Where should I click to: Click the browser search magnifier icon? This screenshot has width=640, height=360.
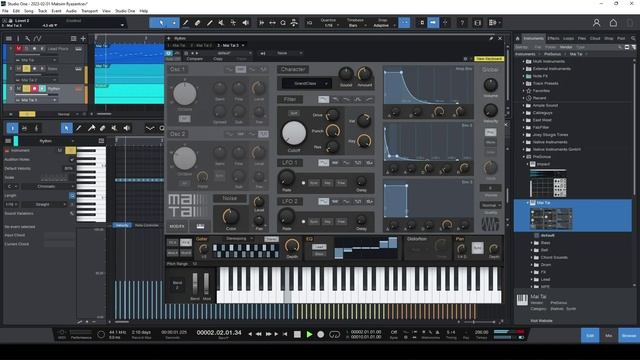tap(633, 38)
